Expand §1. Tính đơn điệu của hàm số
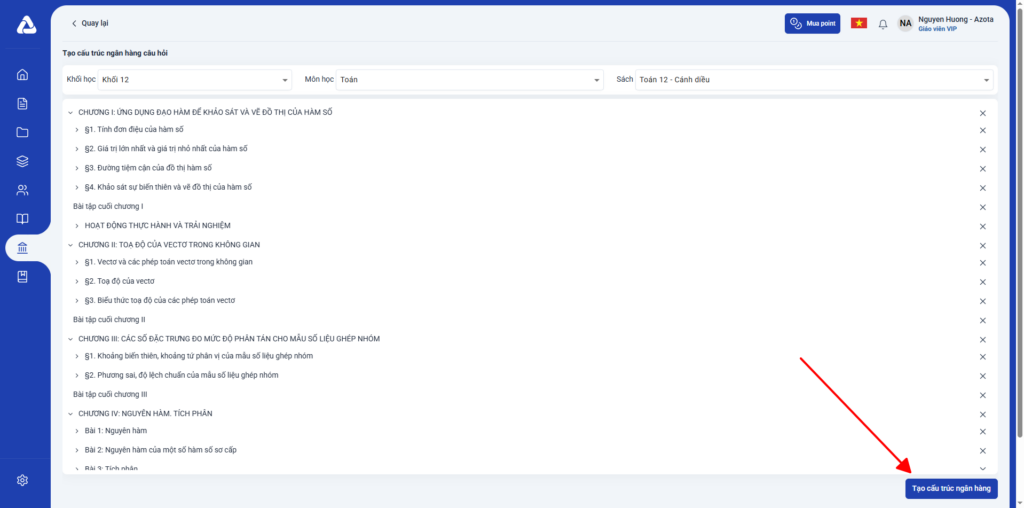The height and width of the screenshot is (508, 1024). 77,130
